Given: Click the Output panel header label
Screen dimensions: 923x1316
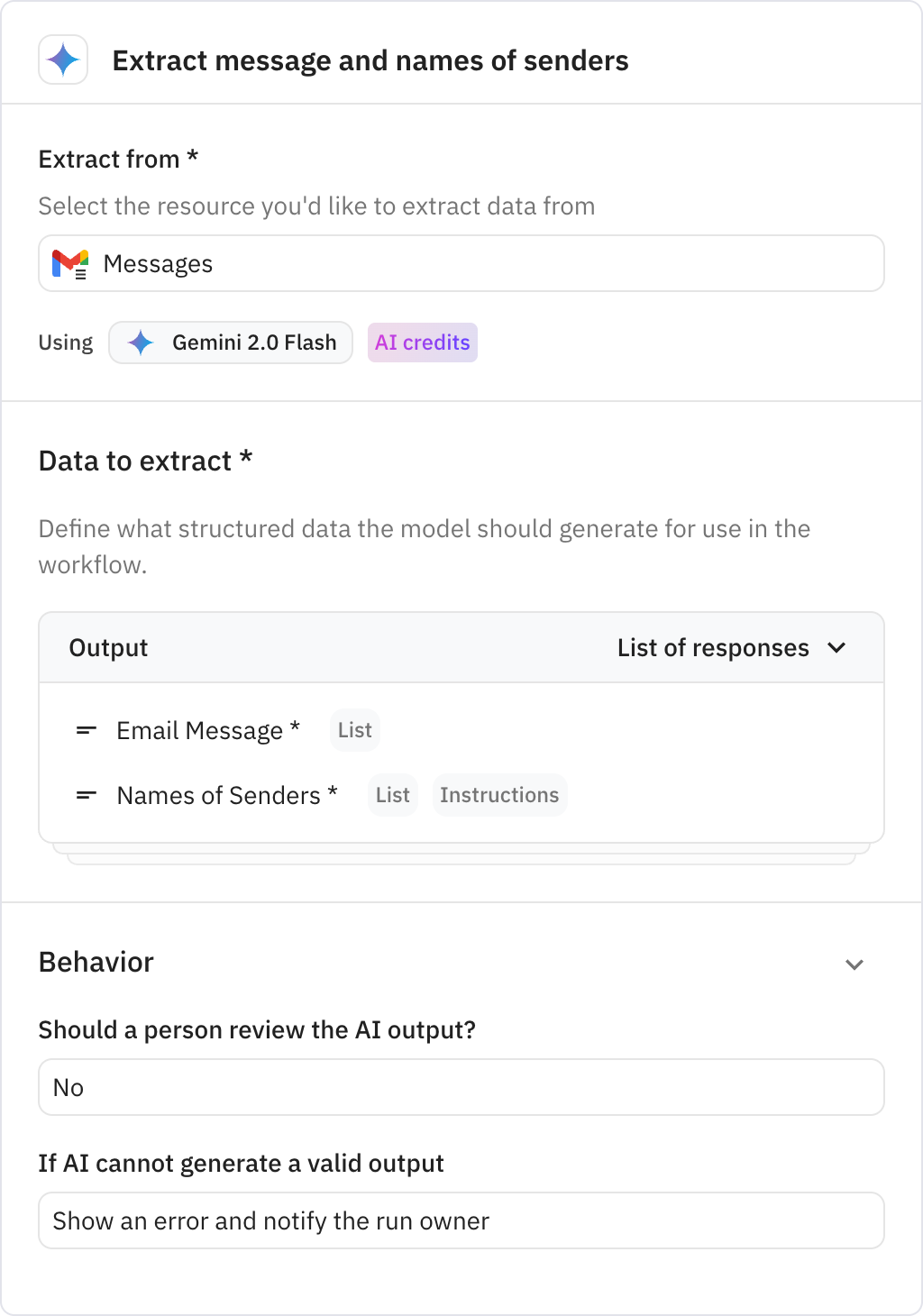Looking at the screenshot, I should point(108,647).
